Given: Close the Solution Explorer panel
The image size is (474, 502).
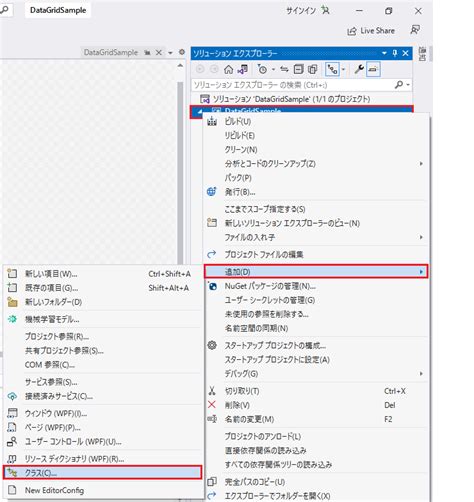Looking at the screenshot, I should click(405, 53).
